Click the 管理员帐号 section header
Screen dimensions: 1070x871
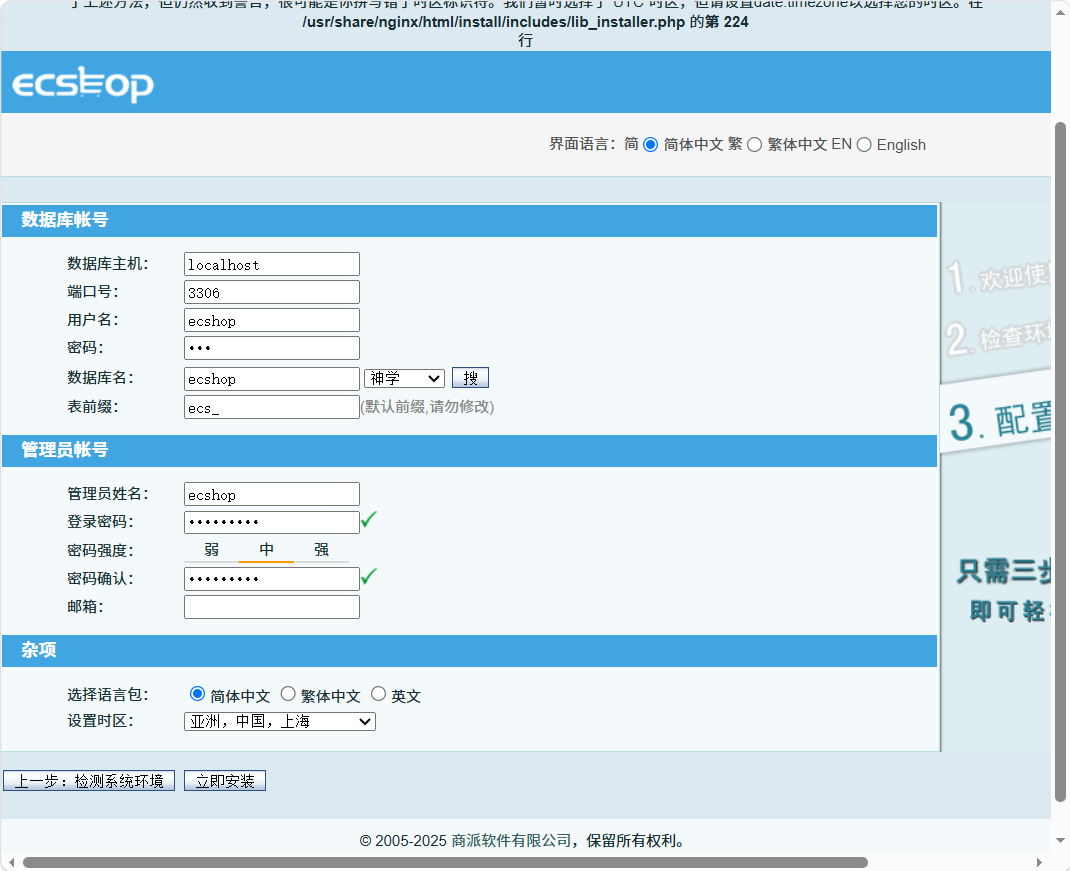(x=469, y=451)
